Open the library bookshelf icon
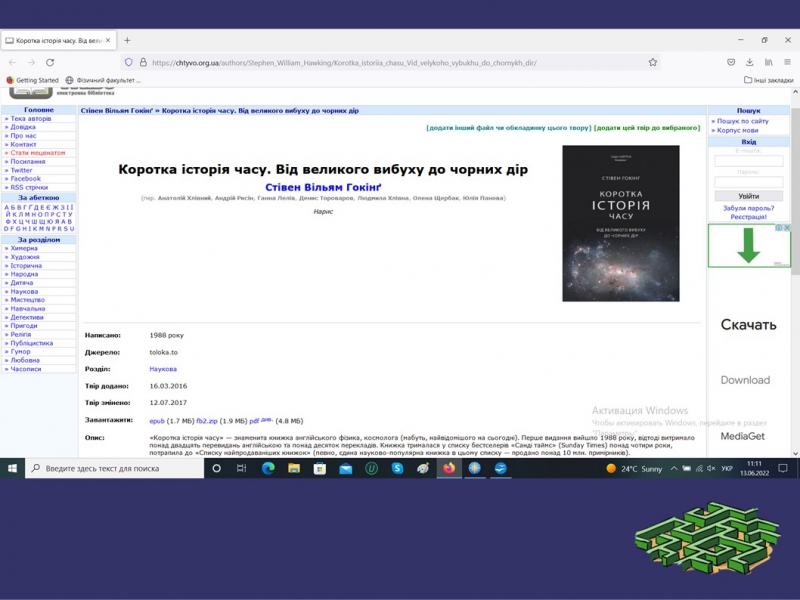This screenshot has width=800, height=600. click(x=768, y=62)
